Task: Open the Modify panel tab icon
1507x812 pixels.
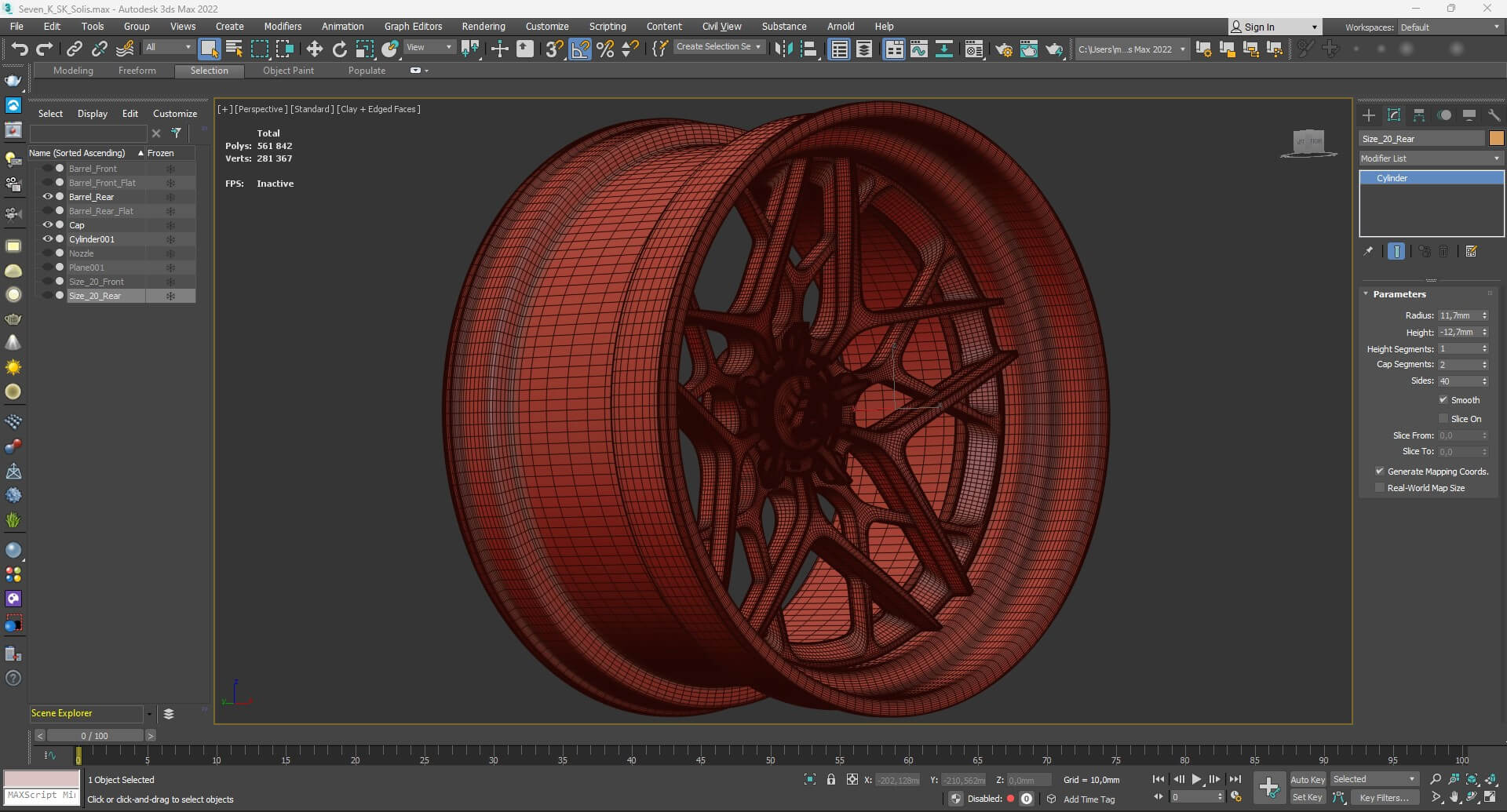Action: point(1394,115)
